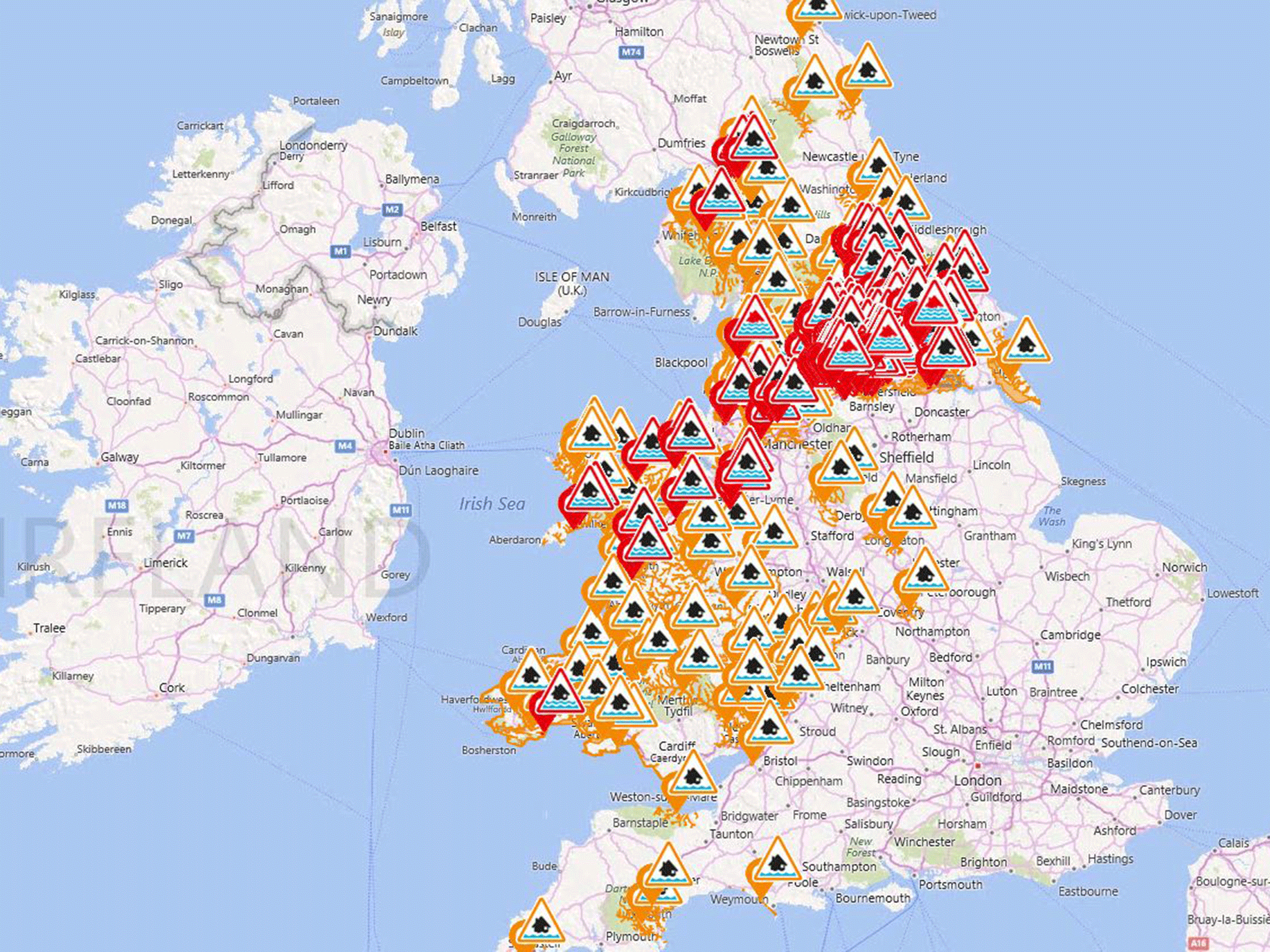1270x952 pixels.
Task: Select the Sheffield city label
Action: point(906,457)
